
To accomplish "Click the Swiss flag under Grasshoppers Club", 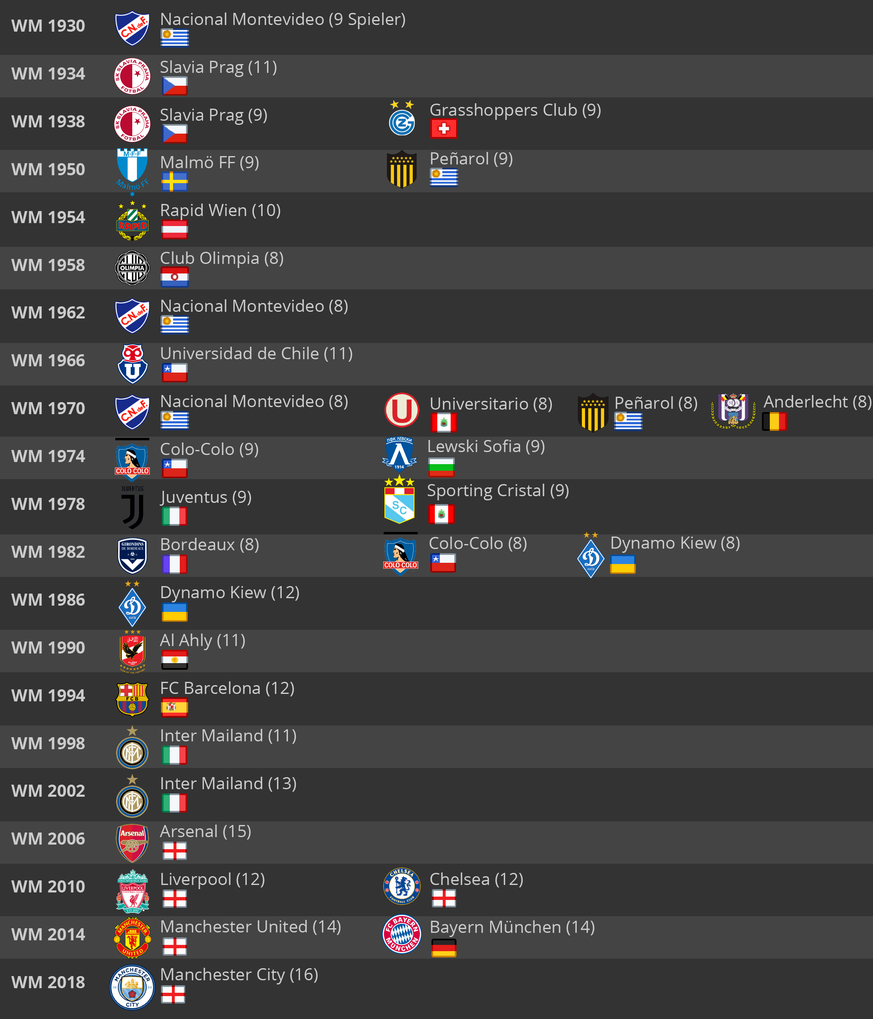I will pyautogui.click(x=443, y=129).
